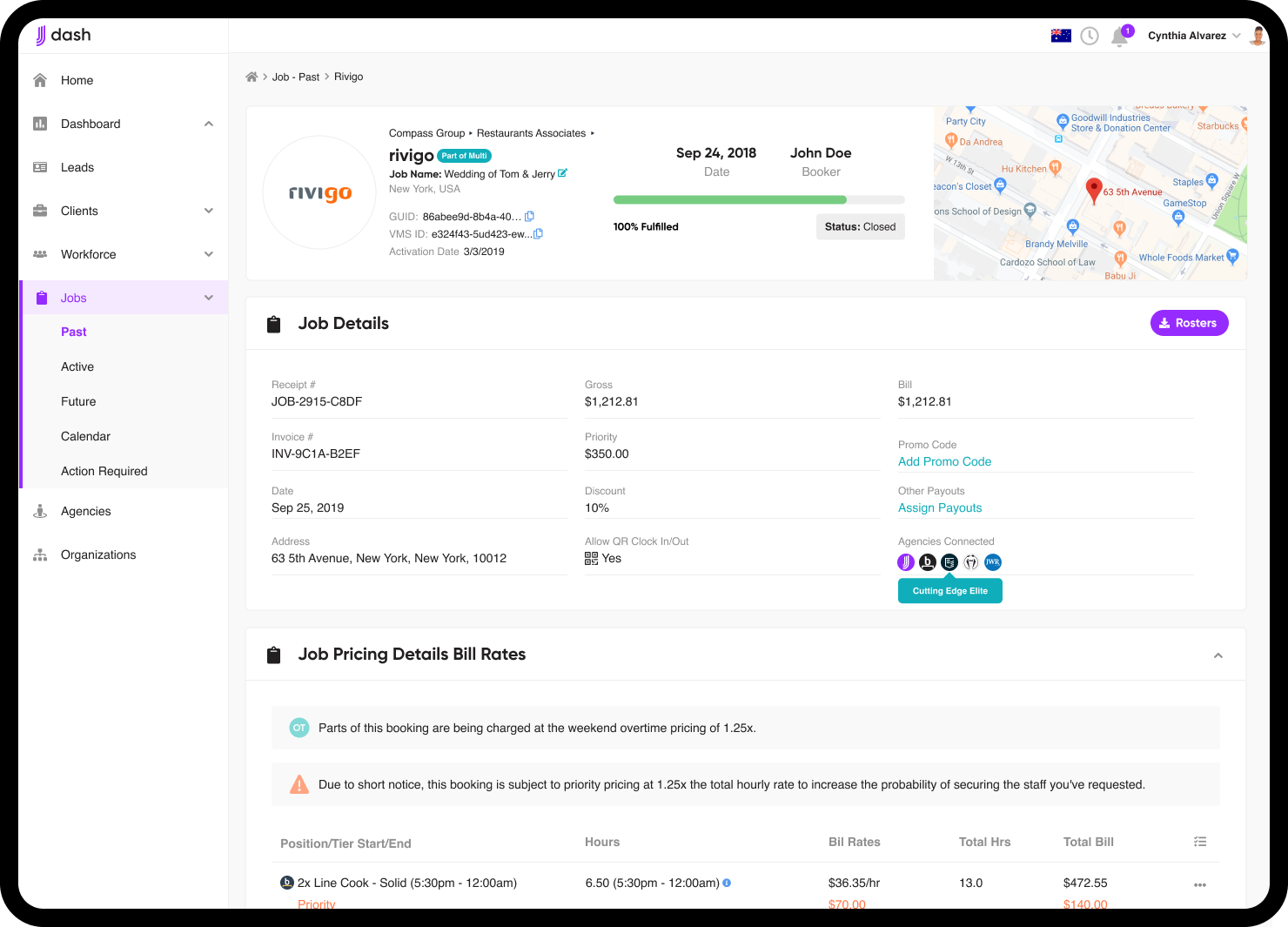
Task: Click the Part of Multi badge
Action: [464, 156]
